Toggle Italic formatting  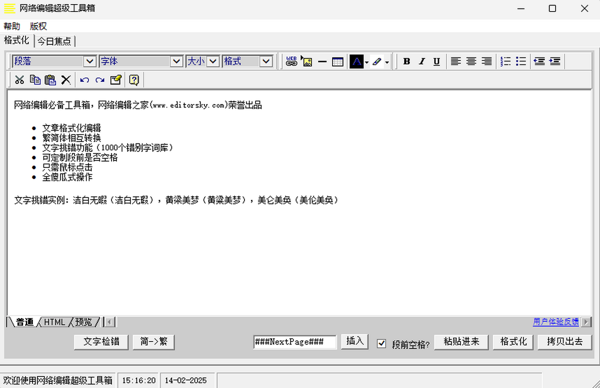tap(422, 61)
